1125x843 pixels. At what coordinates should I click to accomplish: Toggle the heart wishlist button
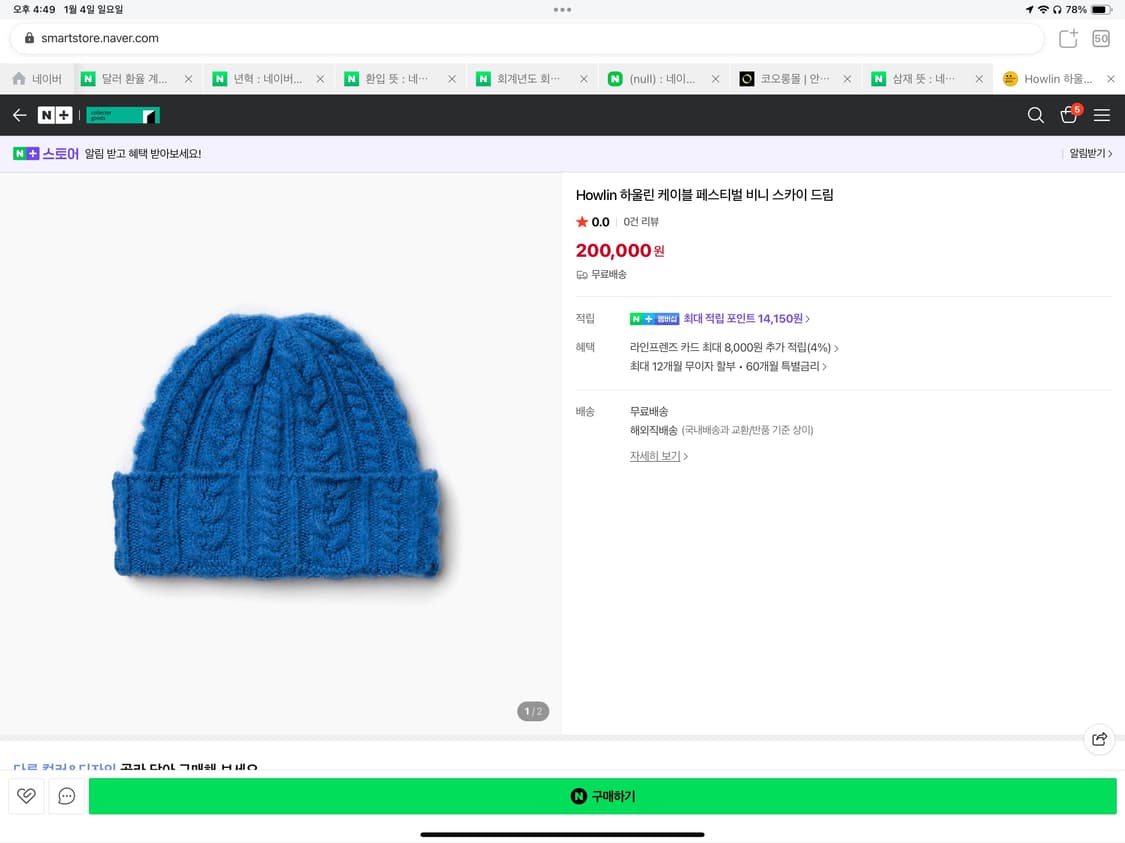pos(26,796)
